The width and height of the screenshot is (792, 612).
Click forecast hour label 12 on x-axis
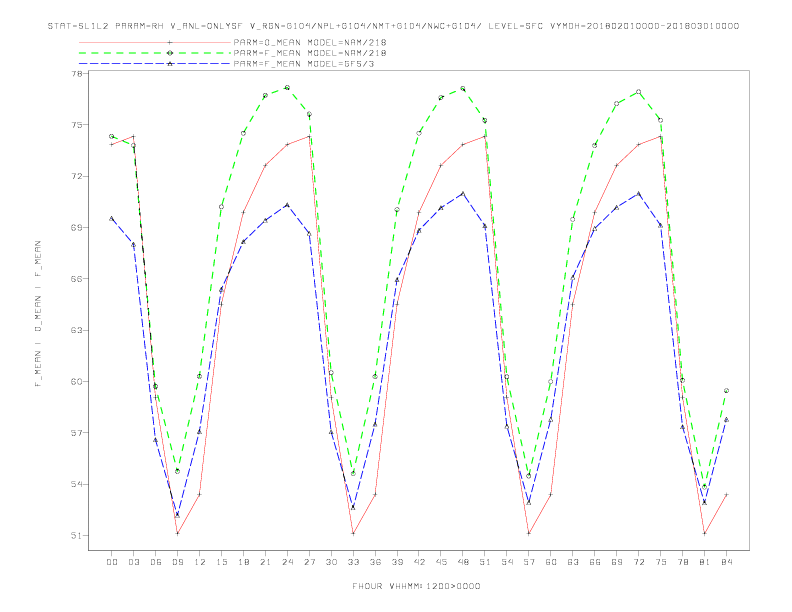200,562
